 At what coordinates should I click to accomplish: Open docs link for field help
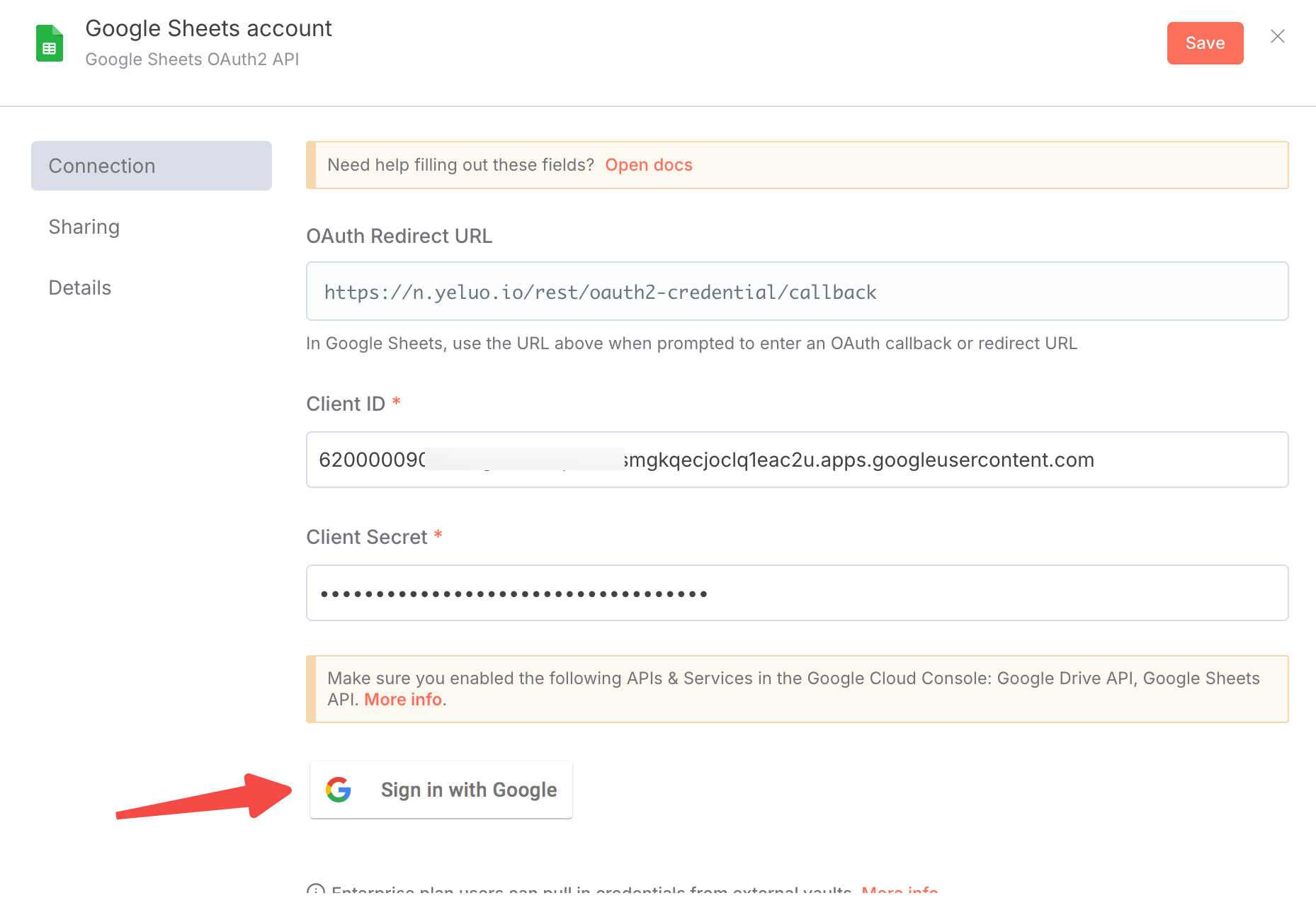tap(648, 165)
